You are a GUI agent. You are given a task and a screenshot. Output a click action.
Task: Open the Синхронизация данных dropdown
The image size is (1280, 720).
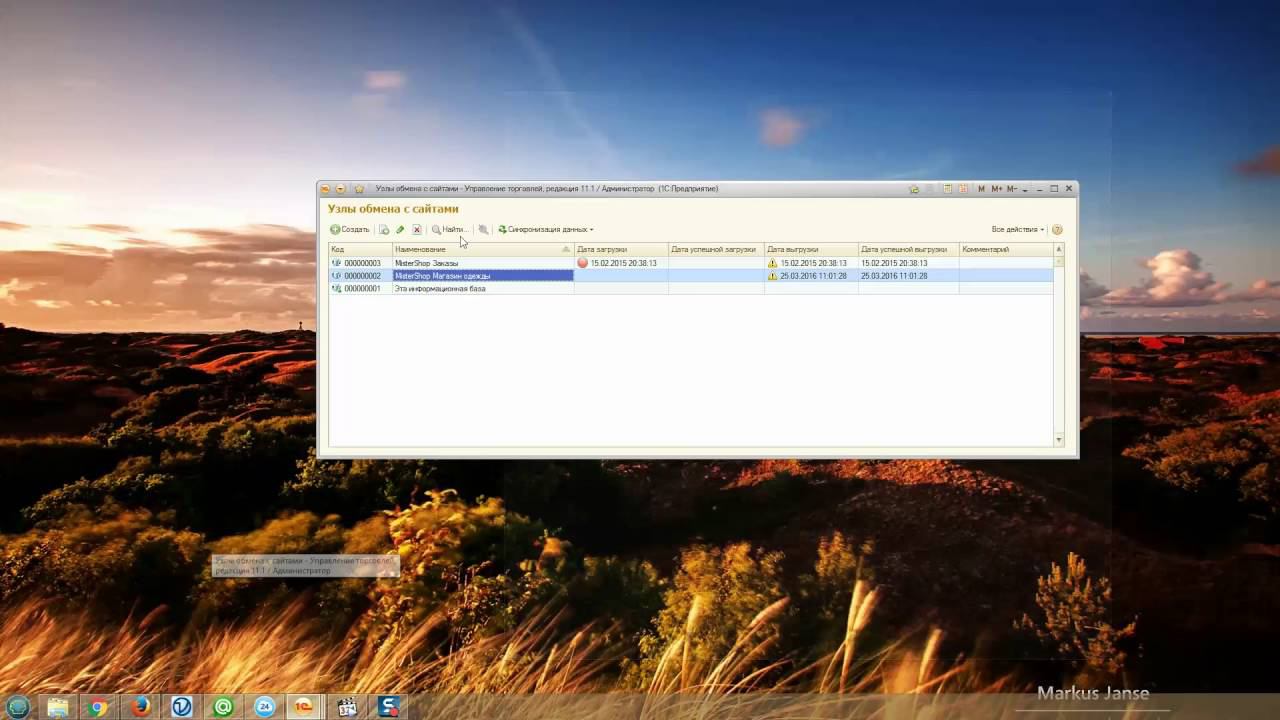pos(545,229)
